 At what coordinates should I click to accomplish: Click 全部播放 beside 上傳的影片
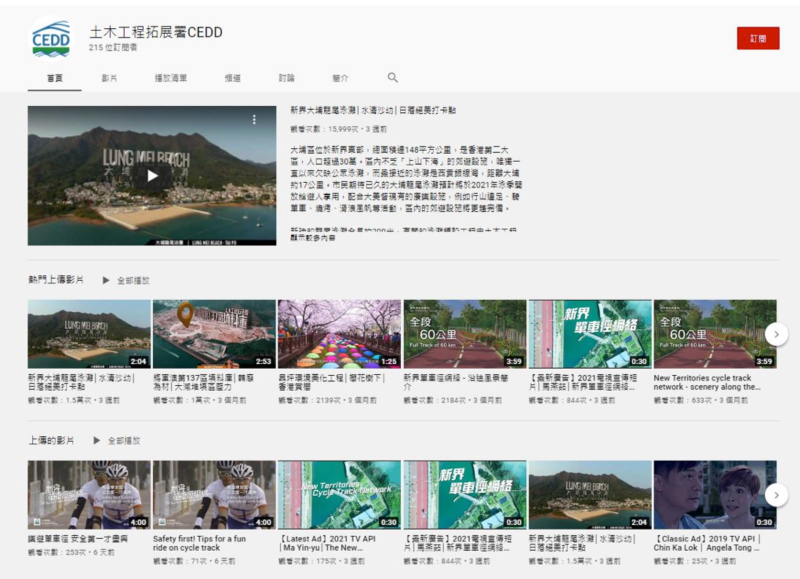(x=116, y=440)
